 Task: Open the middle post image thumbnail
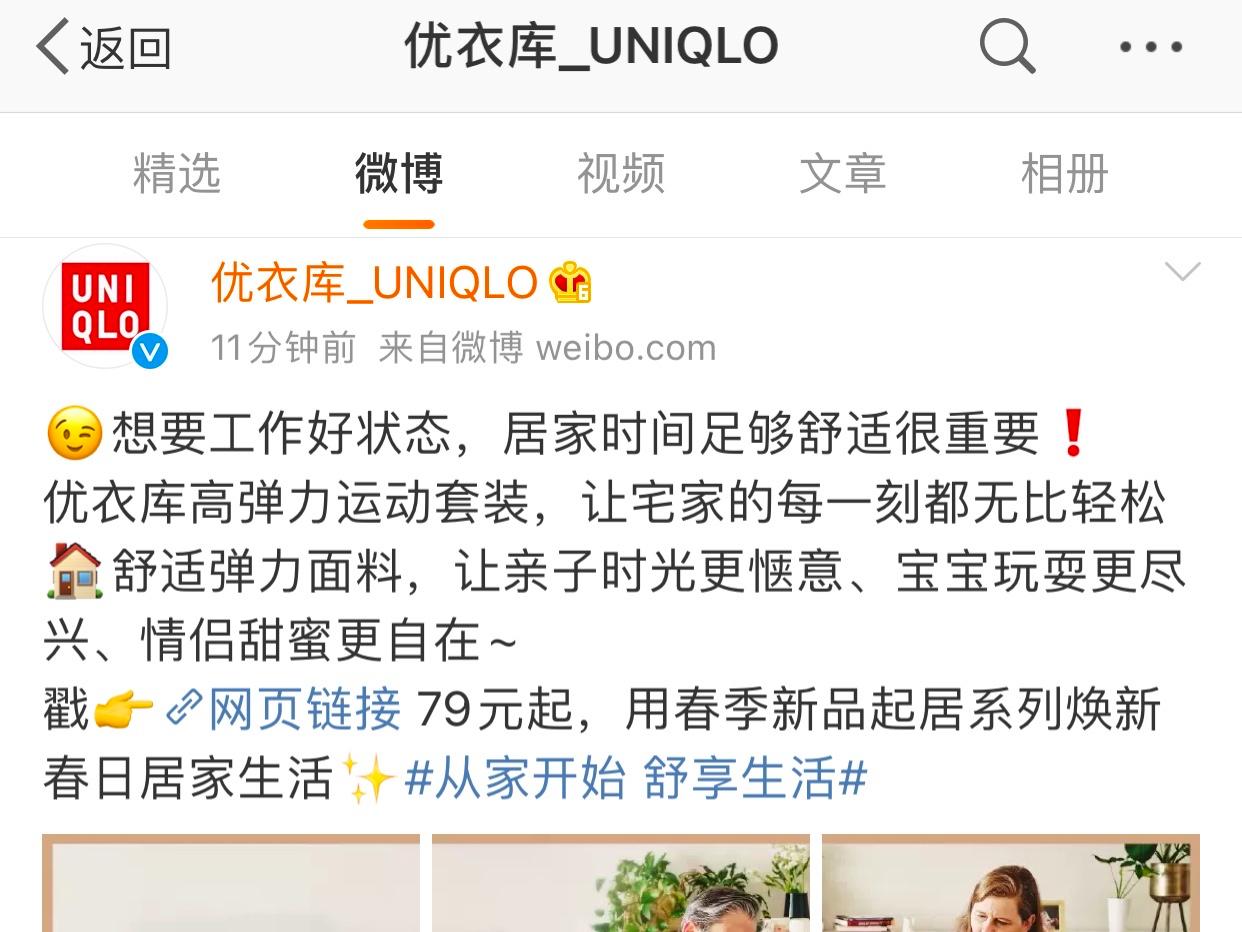[x=621, y=883]
